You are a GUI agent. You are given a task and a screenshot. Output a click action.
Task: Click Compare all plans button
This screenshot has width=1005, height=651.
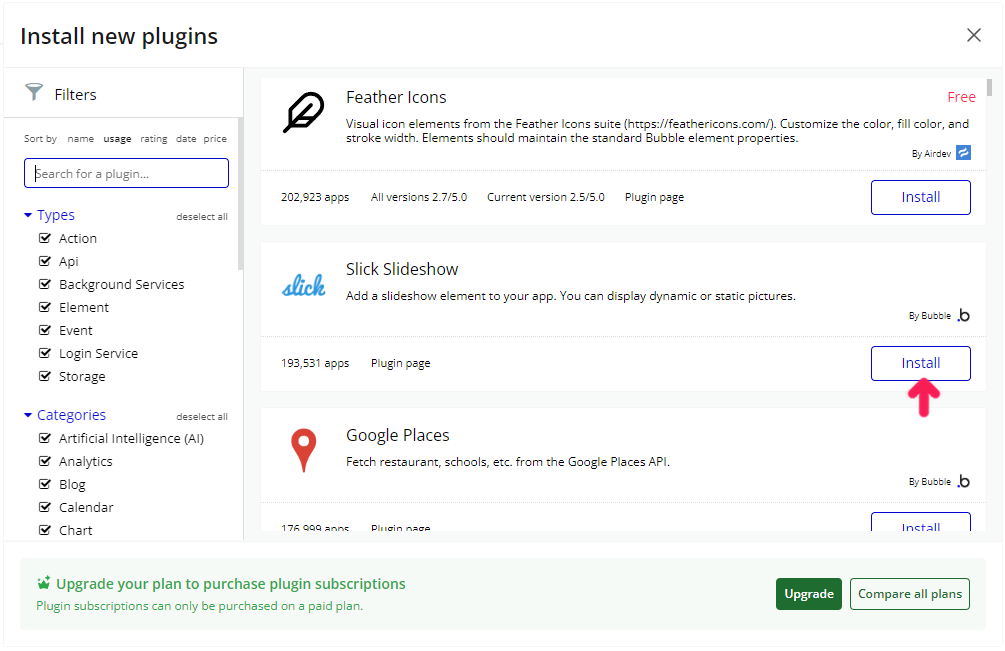click(909, 594)
